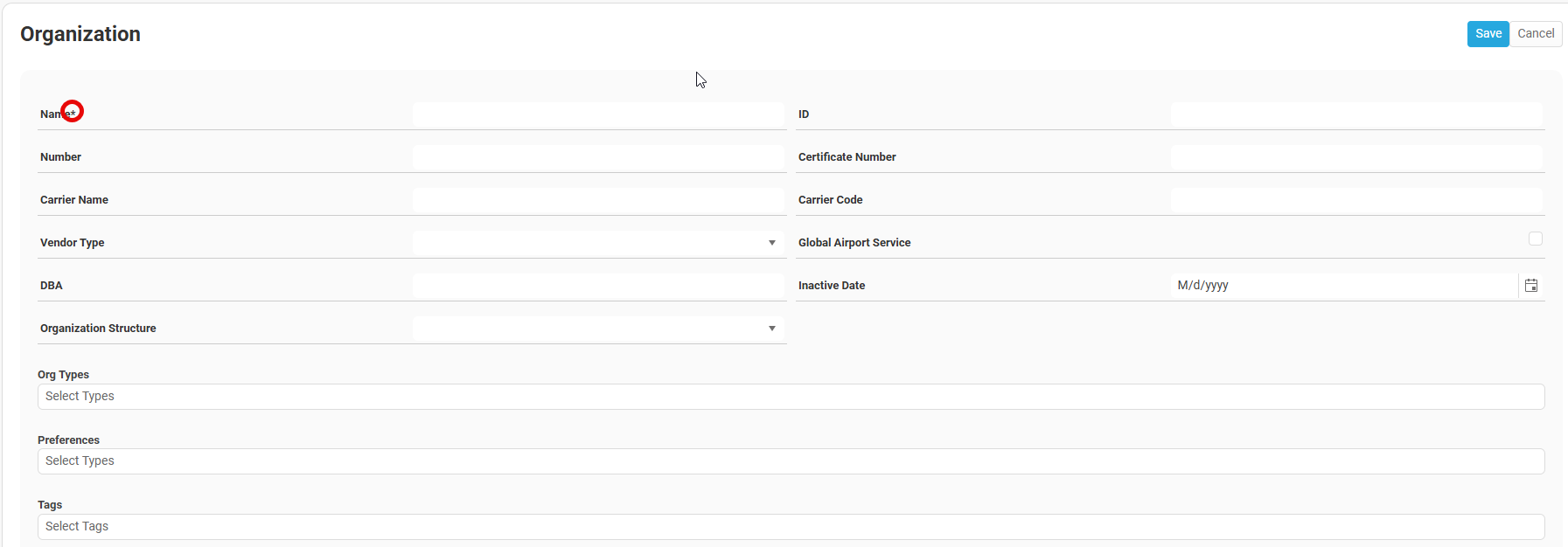Click the Inactive Date text input

tap(1343, 286)
